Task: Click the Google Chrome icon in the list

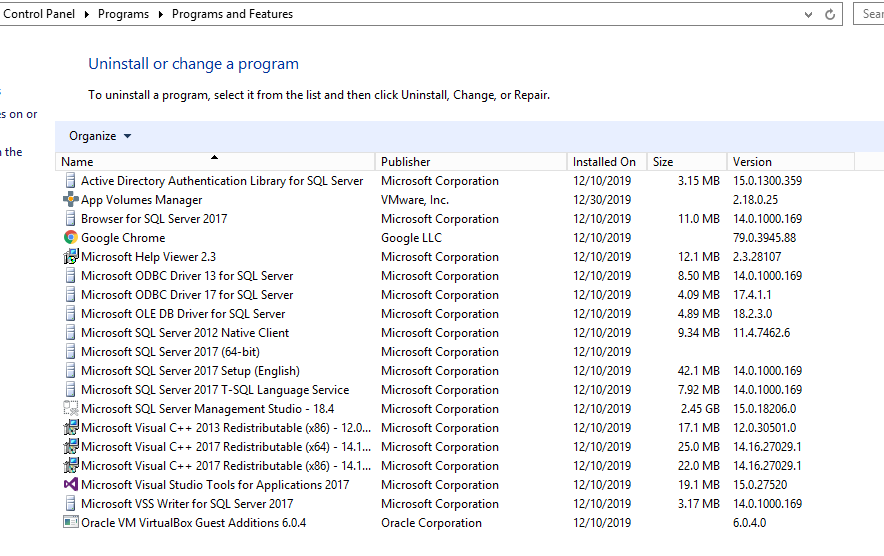Action: point(70,237)
